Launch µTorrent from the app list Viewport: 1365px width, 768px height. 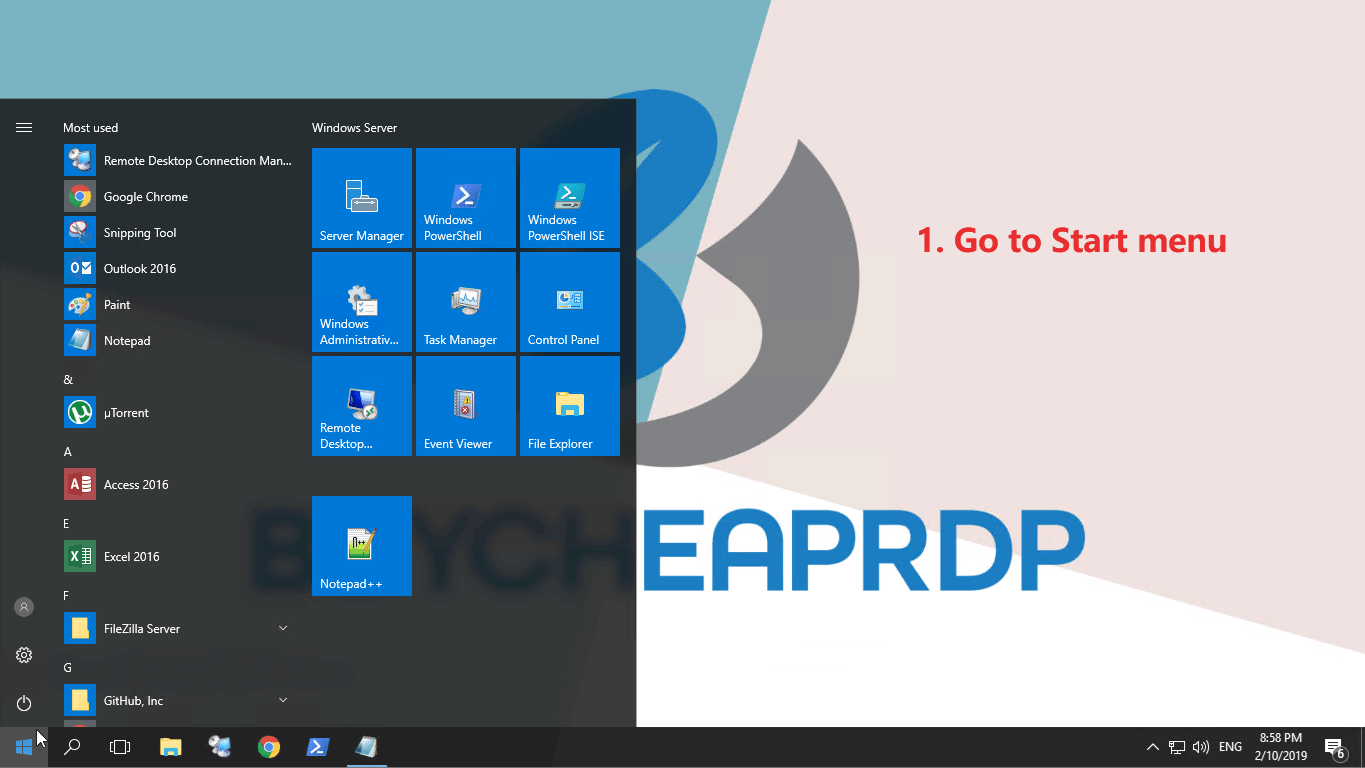pos(178,412)
